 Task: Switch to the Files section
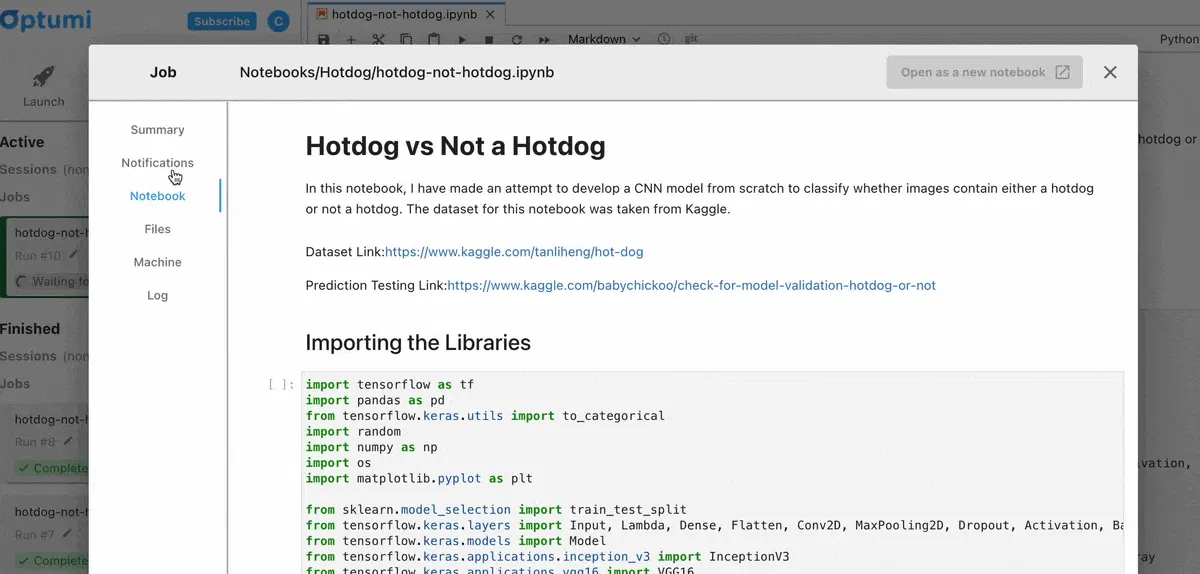pos(157,229)
